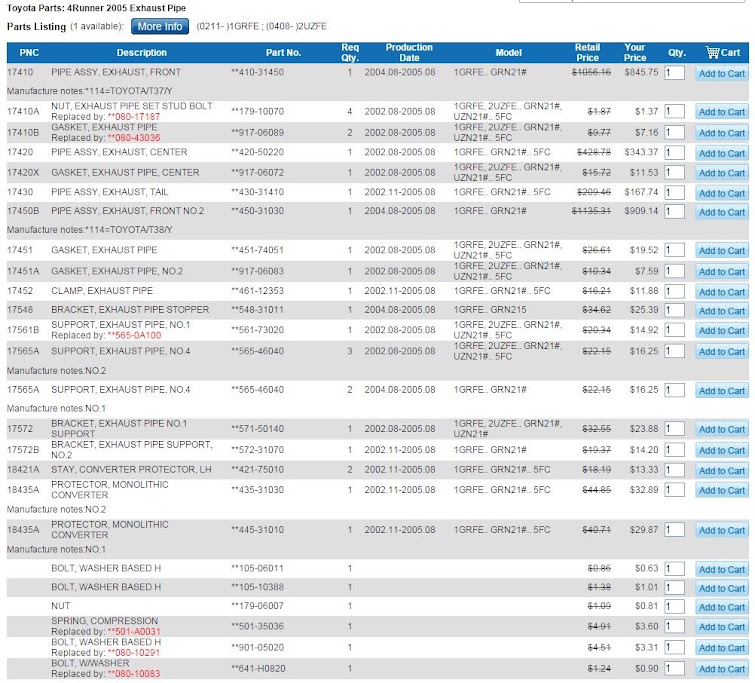Screen dimensions: 755x683
Task: Click quantity field for part 430-31410
Action: [674, 193]
